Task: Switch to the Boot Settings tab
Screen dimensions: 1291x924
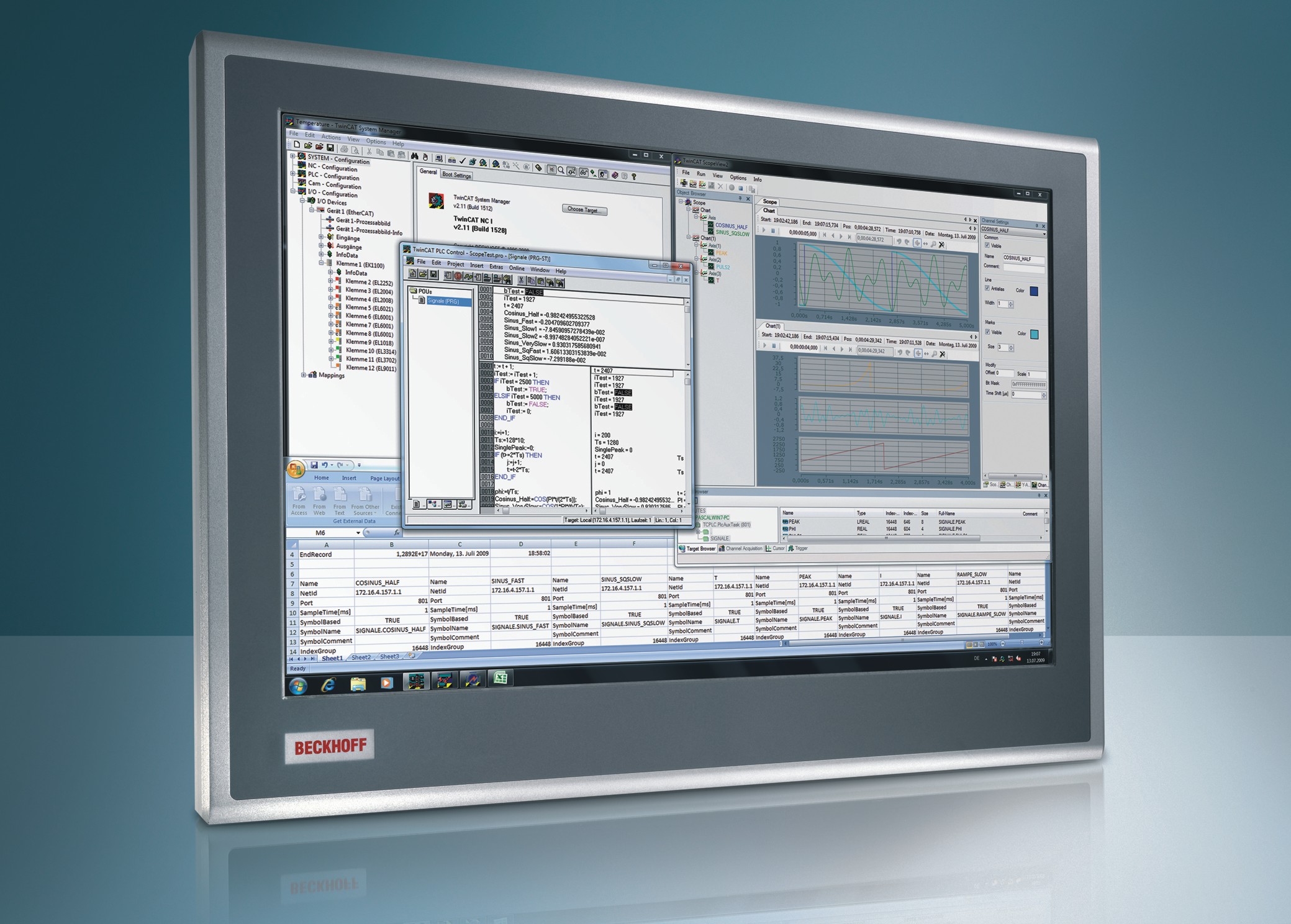Action: point(456,174)
